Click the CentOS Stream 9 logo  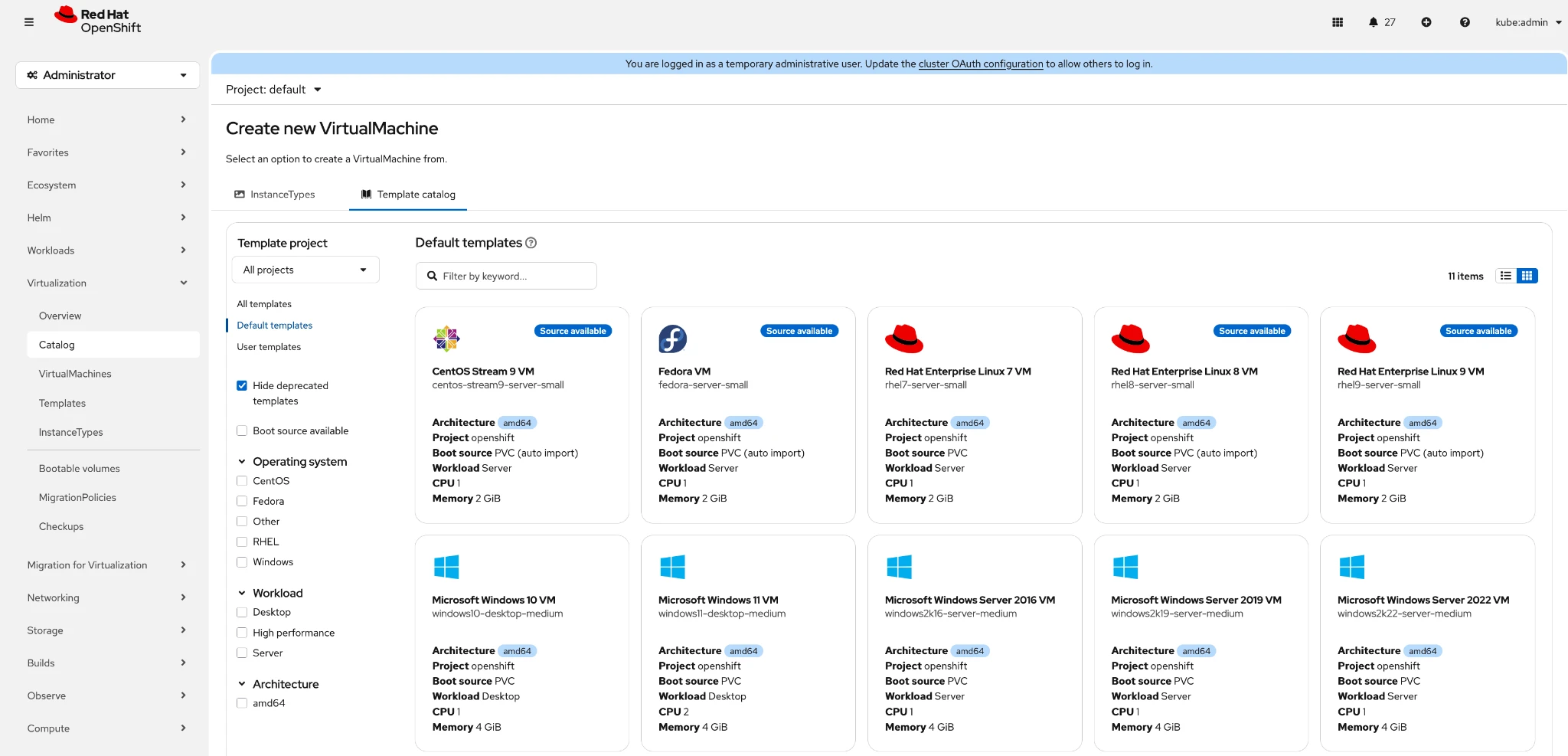pos(446,339)
